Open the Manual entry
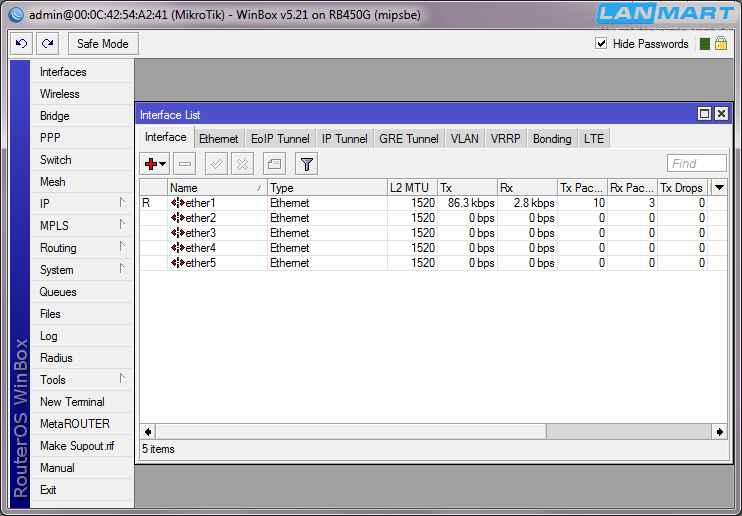 82,468
